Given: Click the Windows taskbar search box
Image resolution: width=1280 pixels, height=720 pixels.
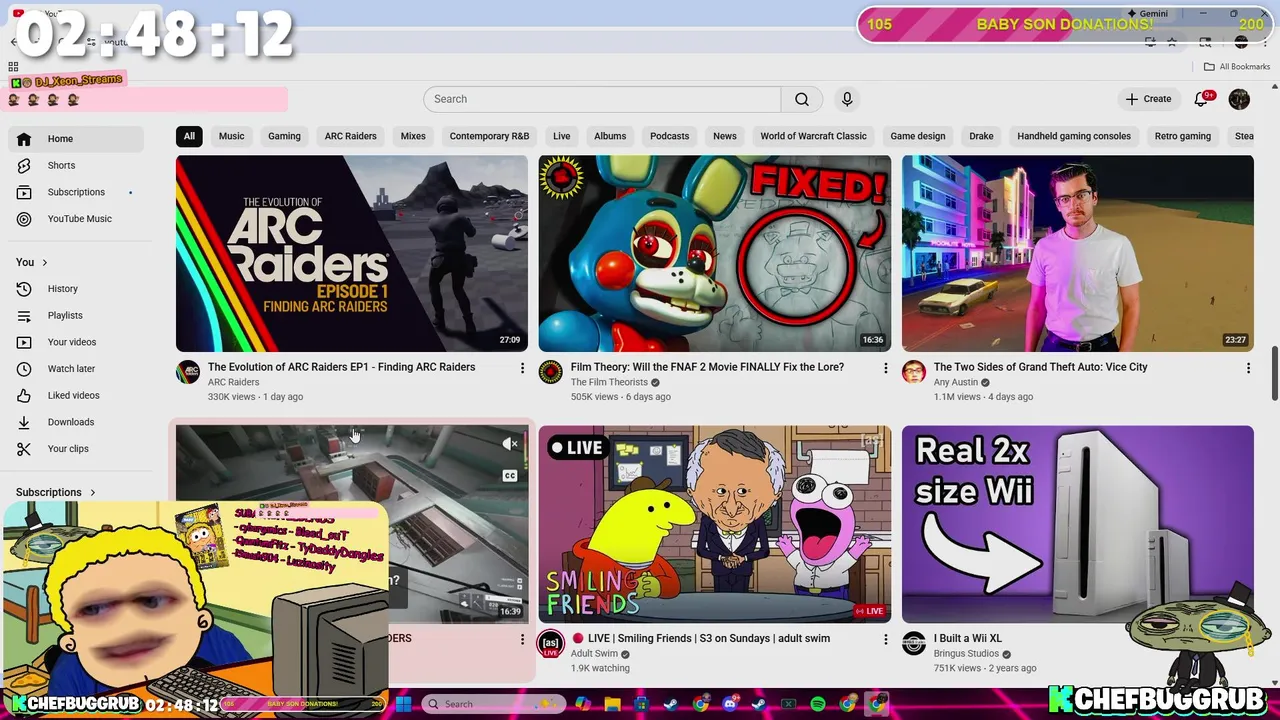Looking at the screenshot, I should pos(493,704).
